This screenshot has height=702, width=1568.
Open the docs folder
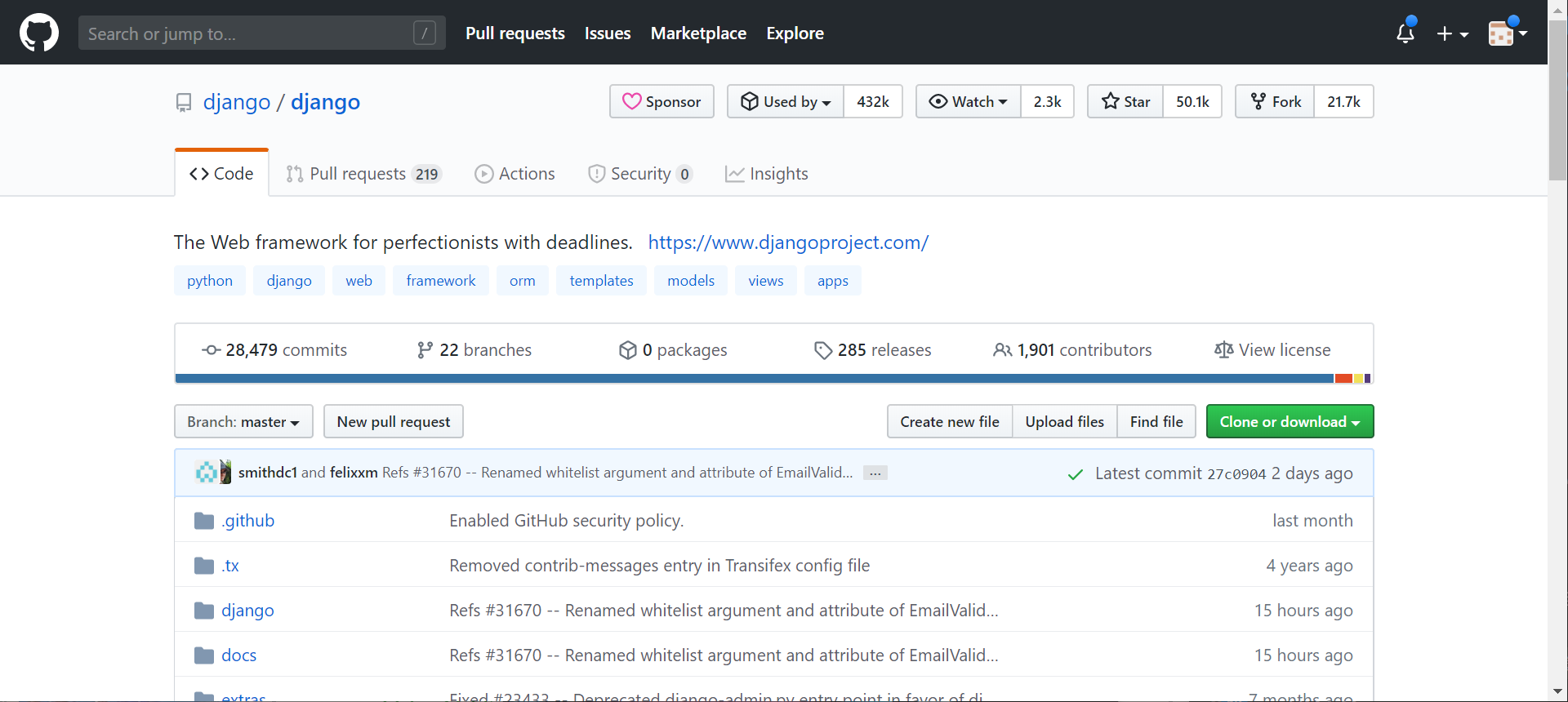238,655
